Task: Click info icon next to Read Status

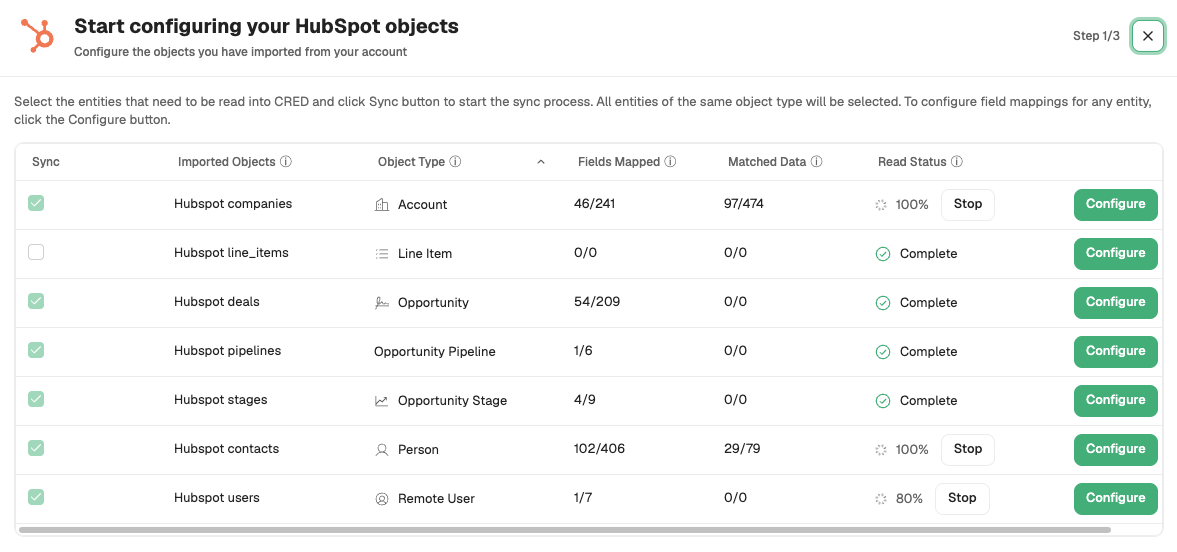Action: 957,161
